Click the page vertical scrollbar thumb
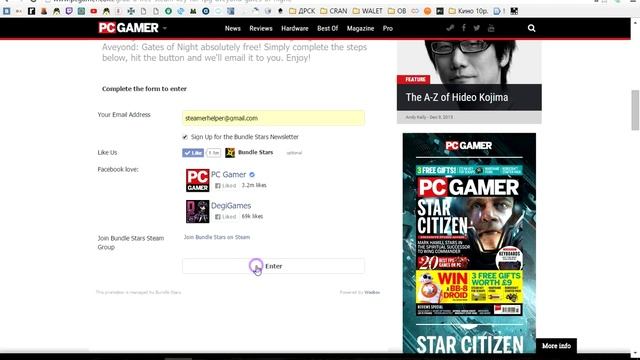The image size is (640, 360). [635, 110]
